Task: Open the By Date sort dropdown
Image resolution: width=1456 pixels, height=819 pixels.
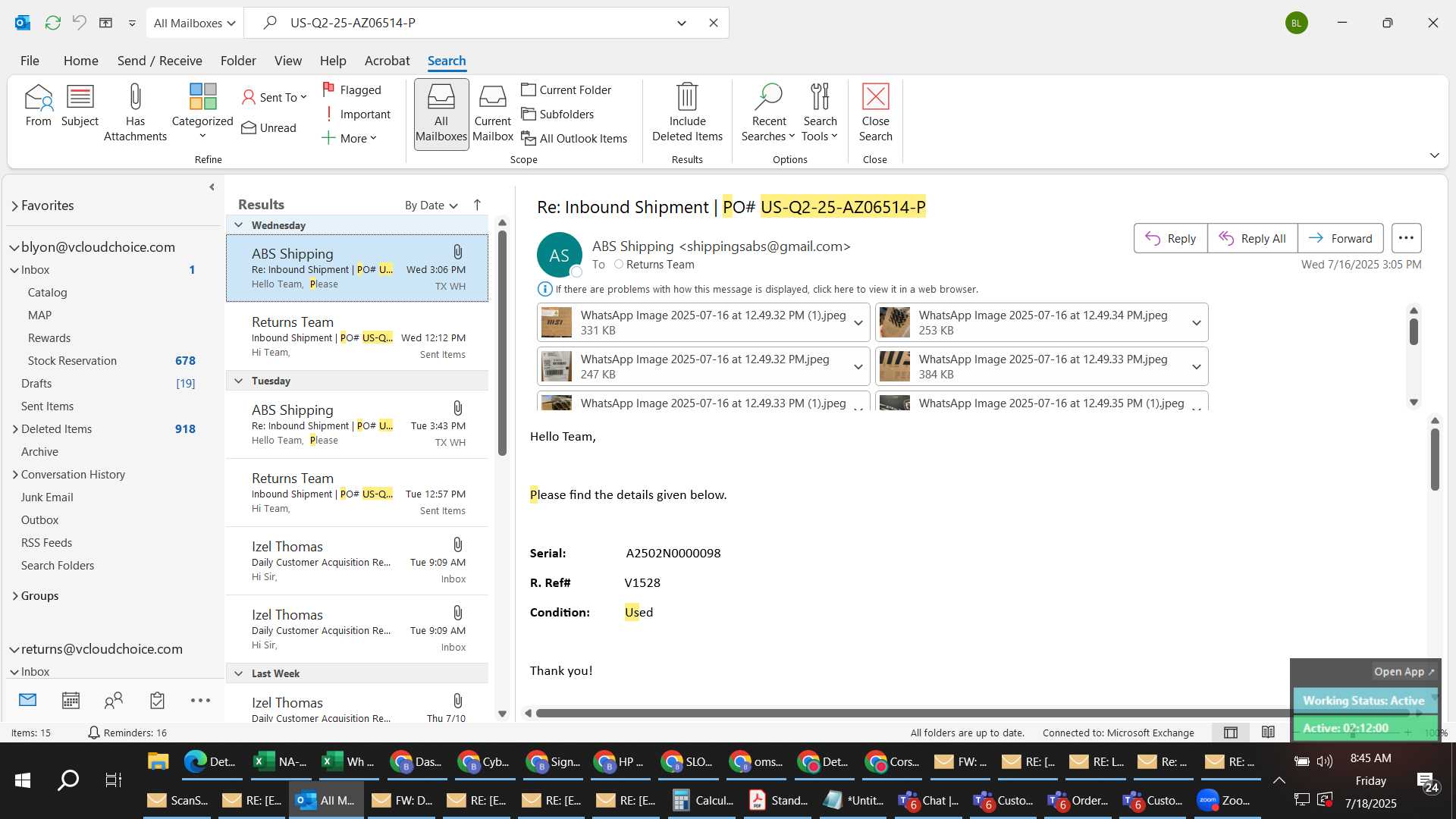Action: coord(431,205)
